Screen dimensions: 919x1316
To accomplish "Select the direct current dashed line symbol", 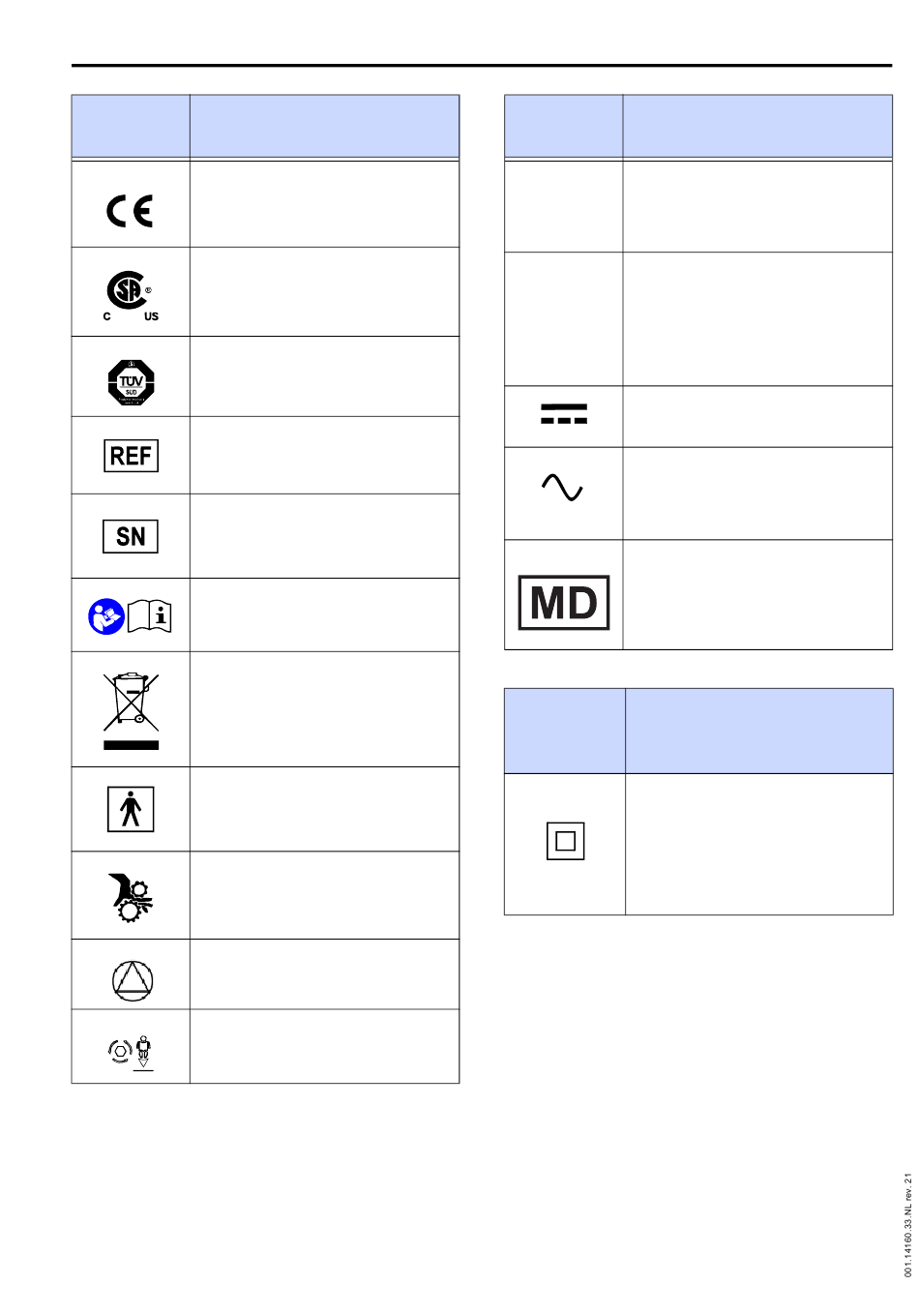I will pos(564,416).
